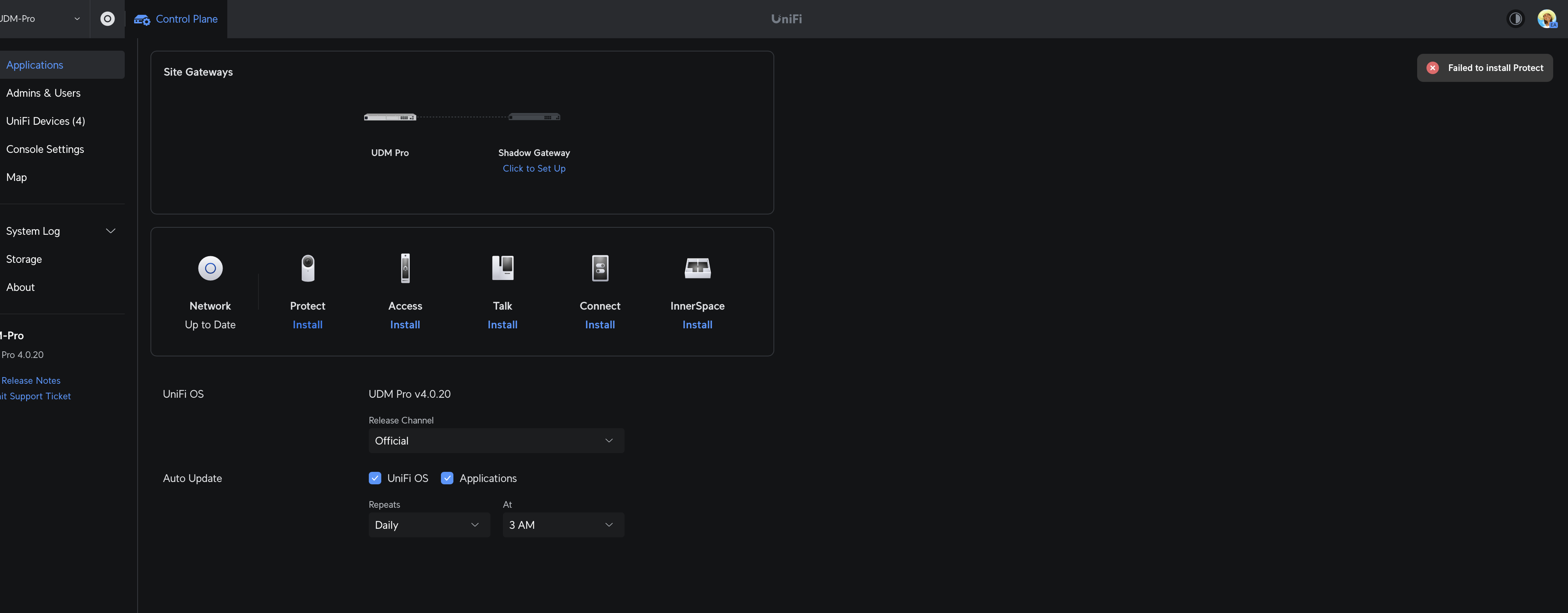Viewport: 1568px width, 613px height.
Task: Open the At 3 AM time dropdown
Action: (563, 525)
